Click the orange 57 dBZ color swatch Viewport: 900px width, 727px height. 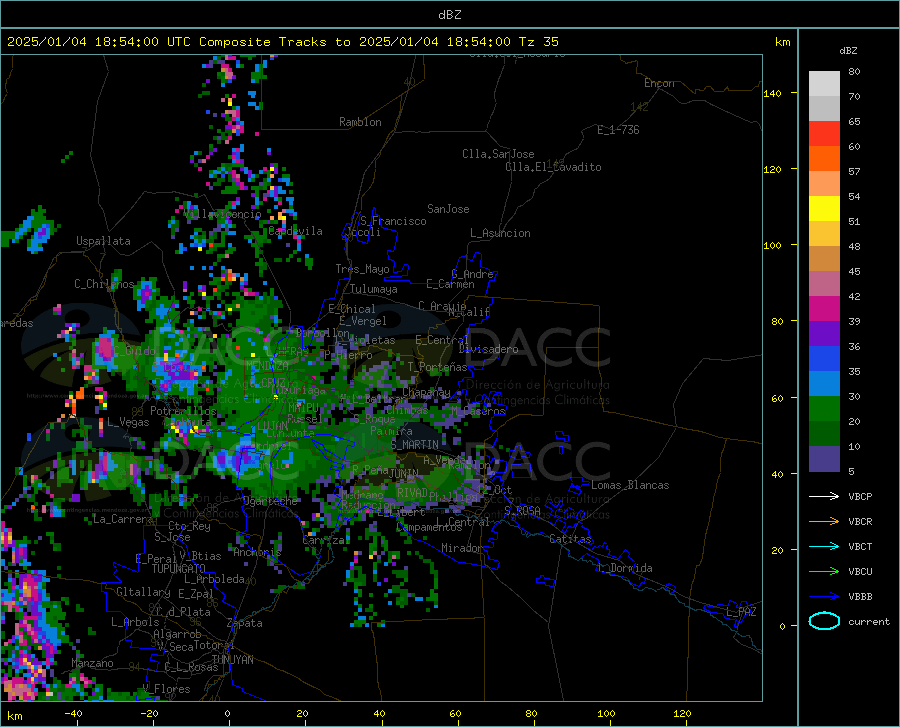click(824, 159)
